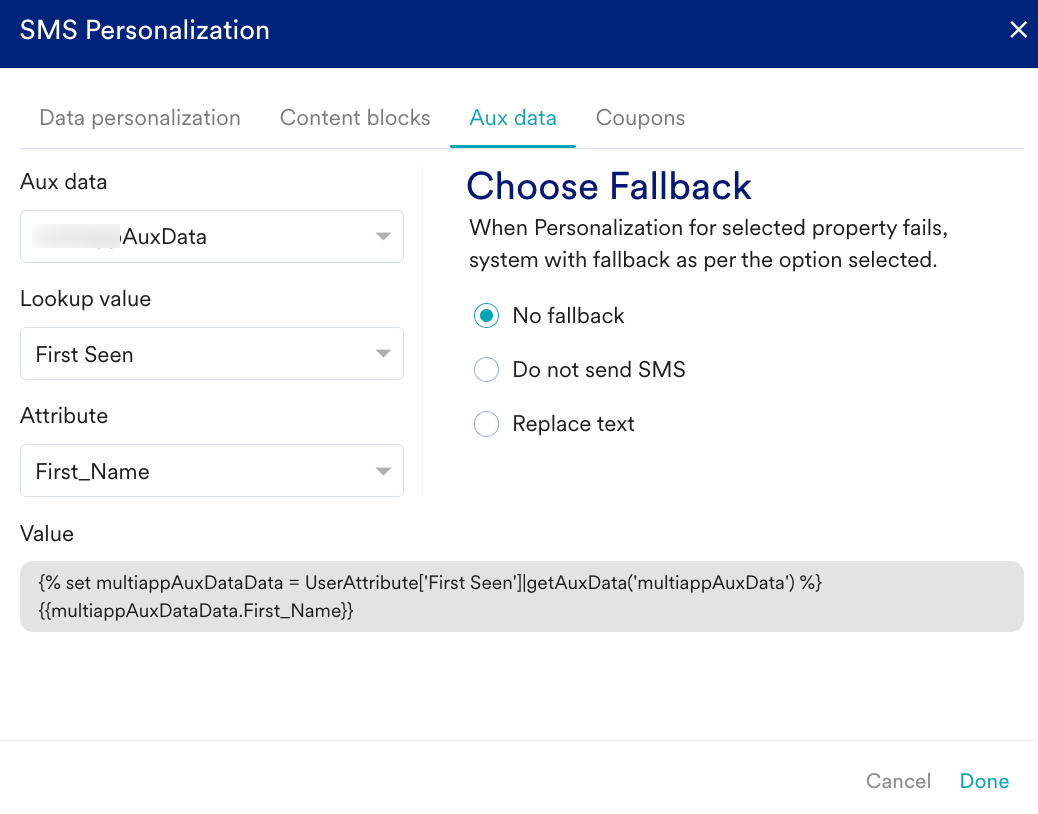1038x814 pixels.
Task: Enable the Replace text fallback
Action: [x=486, y=424]
